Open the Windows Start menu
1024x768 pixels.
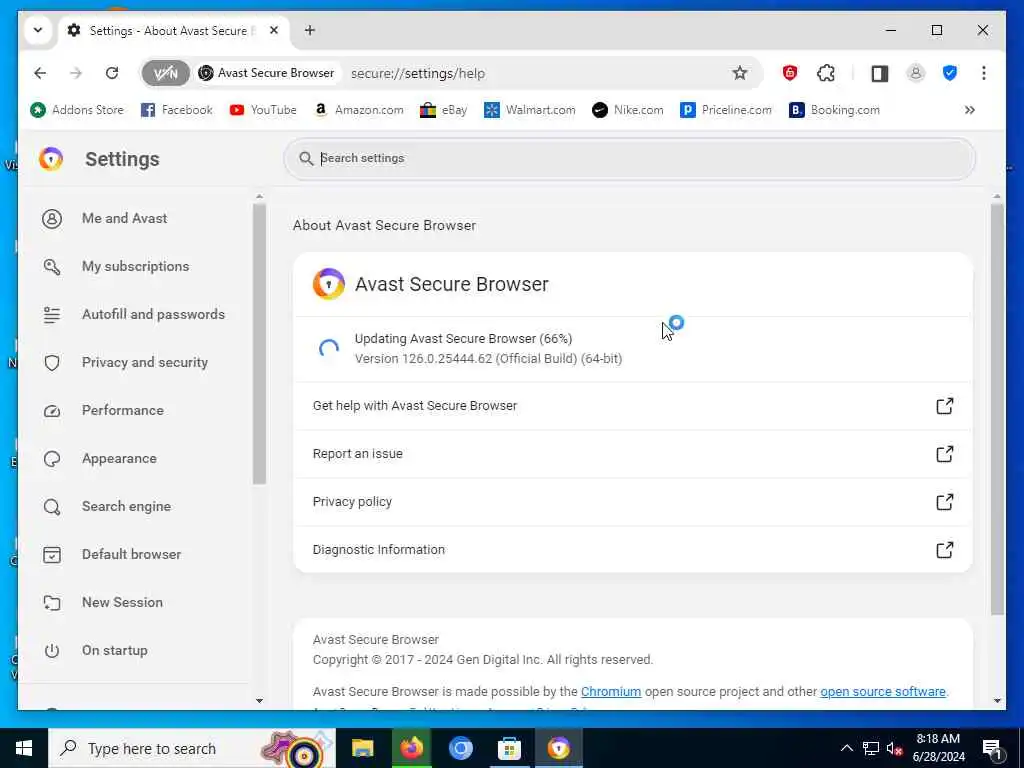24,748
